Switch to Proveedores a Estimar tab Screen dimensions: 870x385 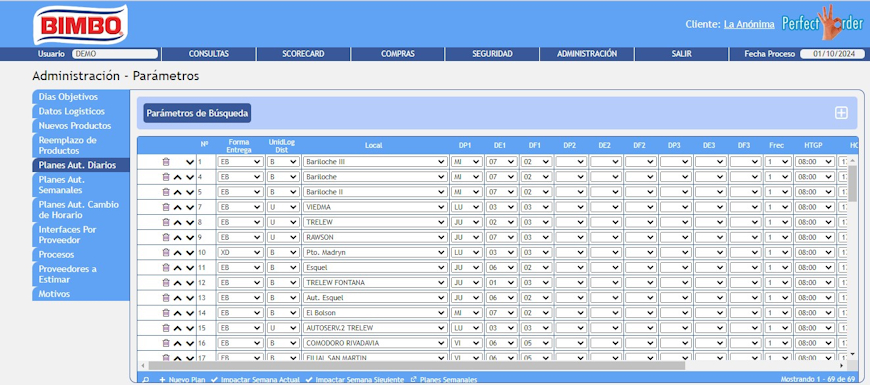(80, 274)
